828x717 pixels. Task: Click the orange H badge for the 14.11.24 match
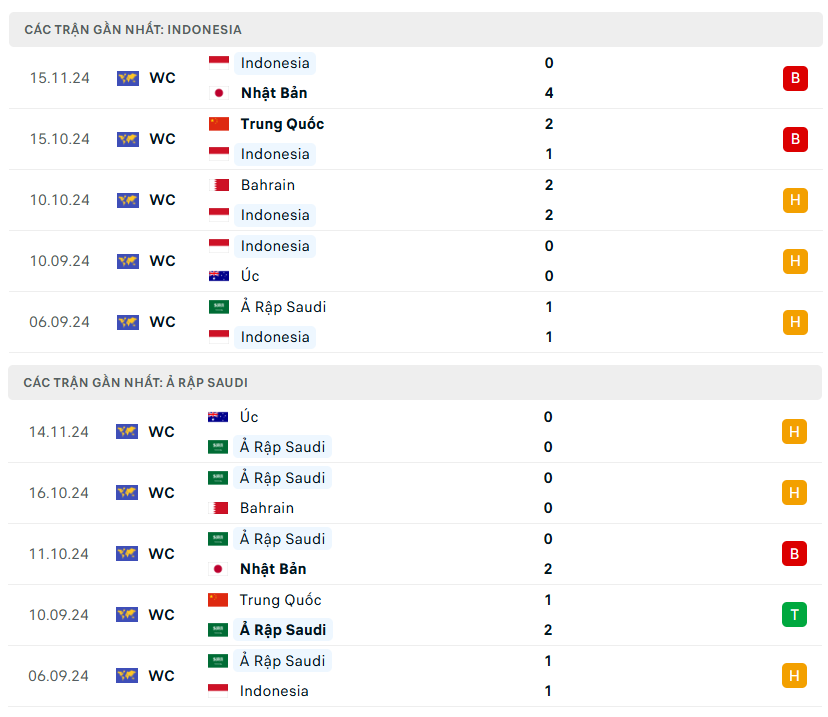[x=795, y=432]
